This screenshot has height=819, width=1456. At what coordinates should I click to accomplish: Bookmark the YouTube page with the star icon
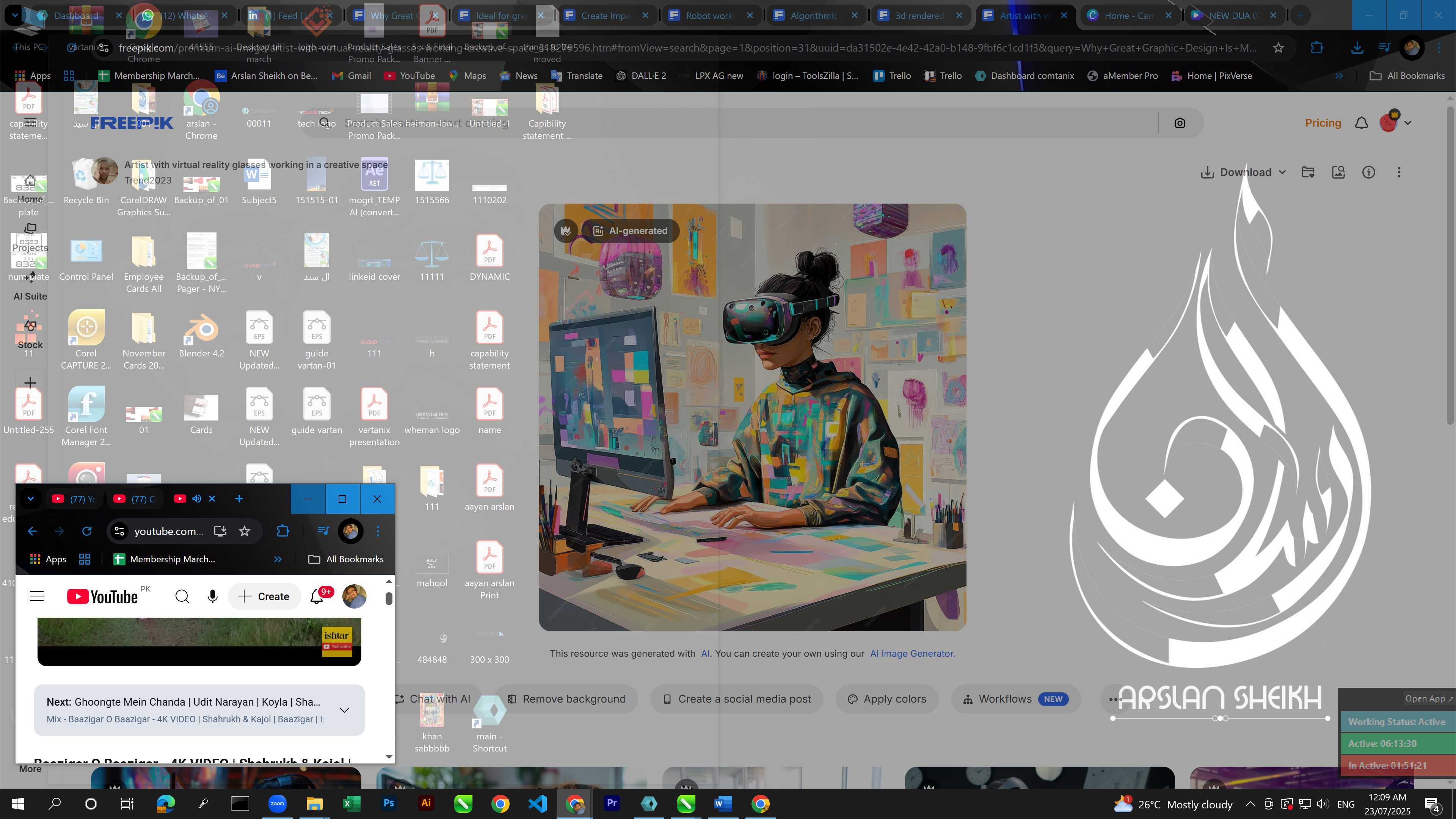(244, 531)
